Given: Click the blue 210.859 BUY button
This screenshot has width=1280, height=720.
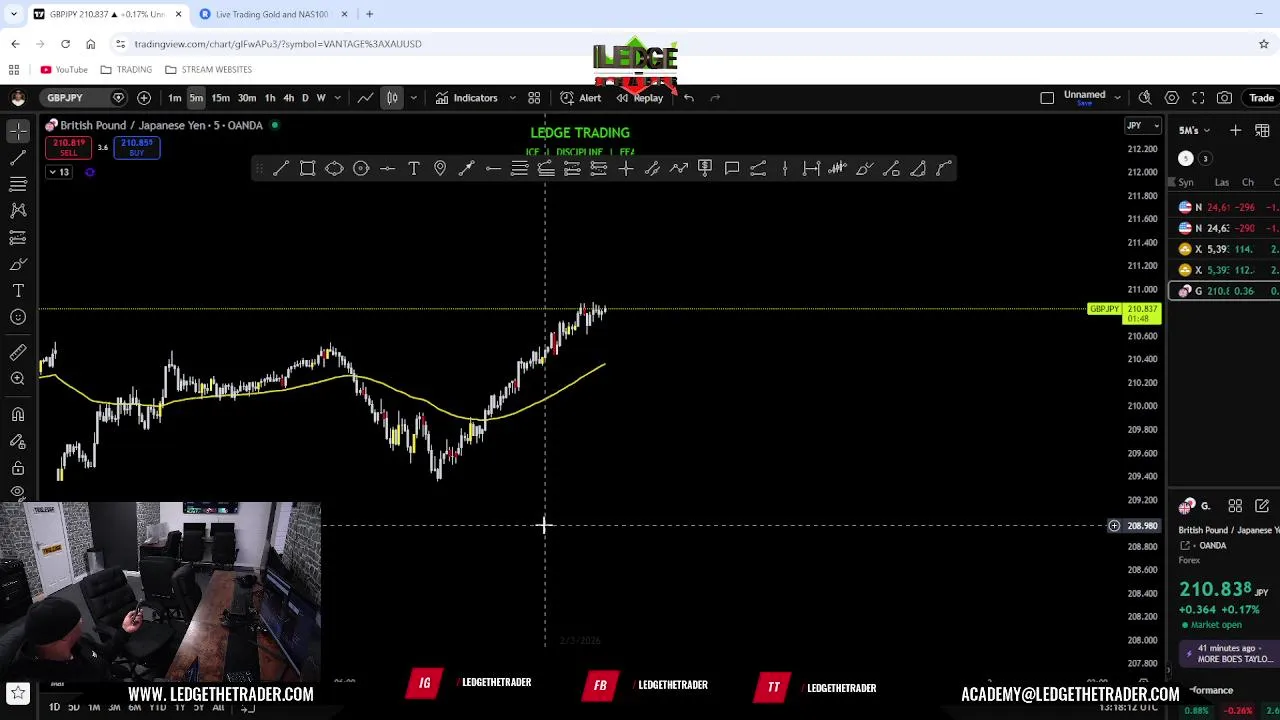Looking at the screenshot, I should pos(137,147).
